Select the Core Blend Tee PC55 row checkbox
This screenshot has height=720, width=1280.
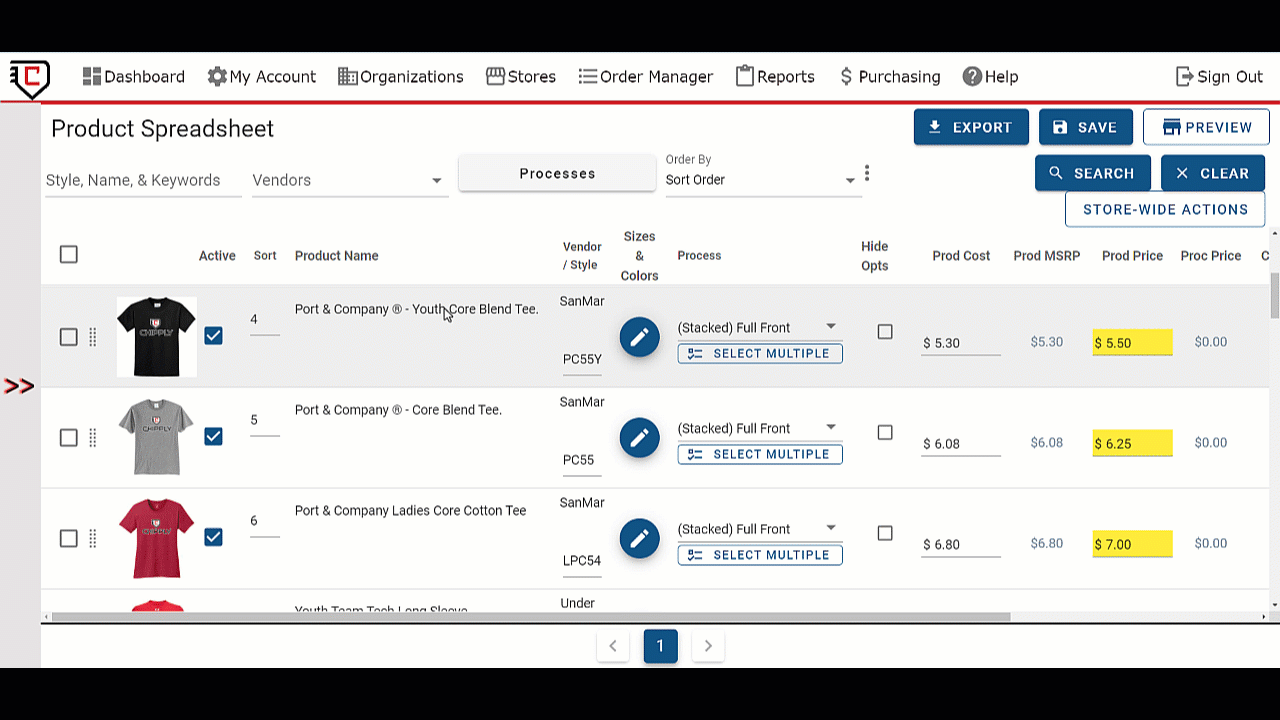click(68, 438)
